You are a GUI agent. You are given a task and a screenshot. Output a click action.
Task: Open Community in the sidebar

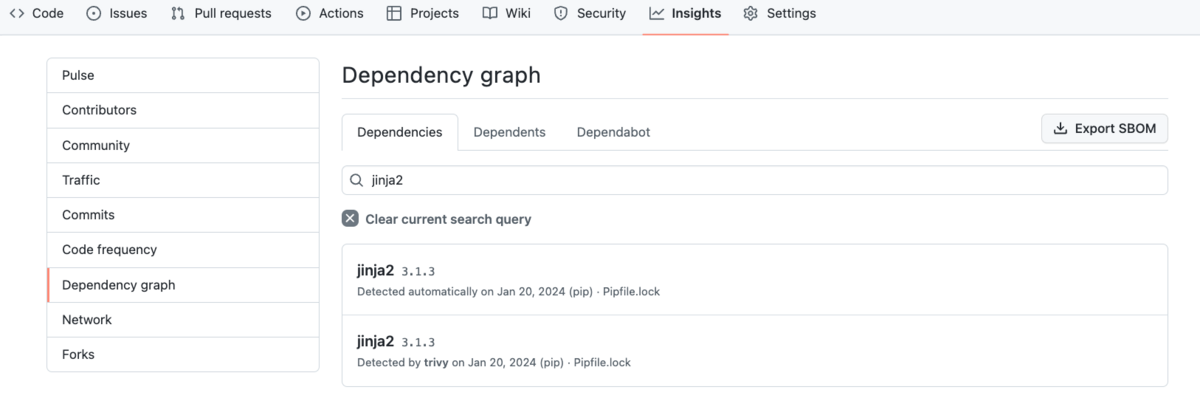183,145
